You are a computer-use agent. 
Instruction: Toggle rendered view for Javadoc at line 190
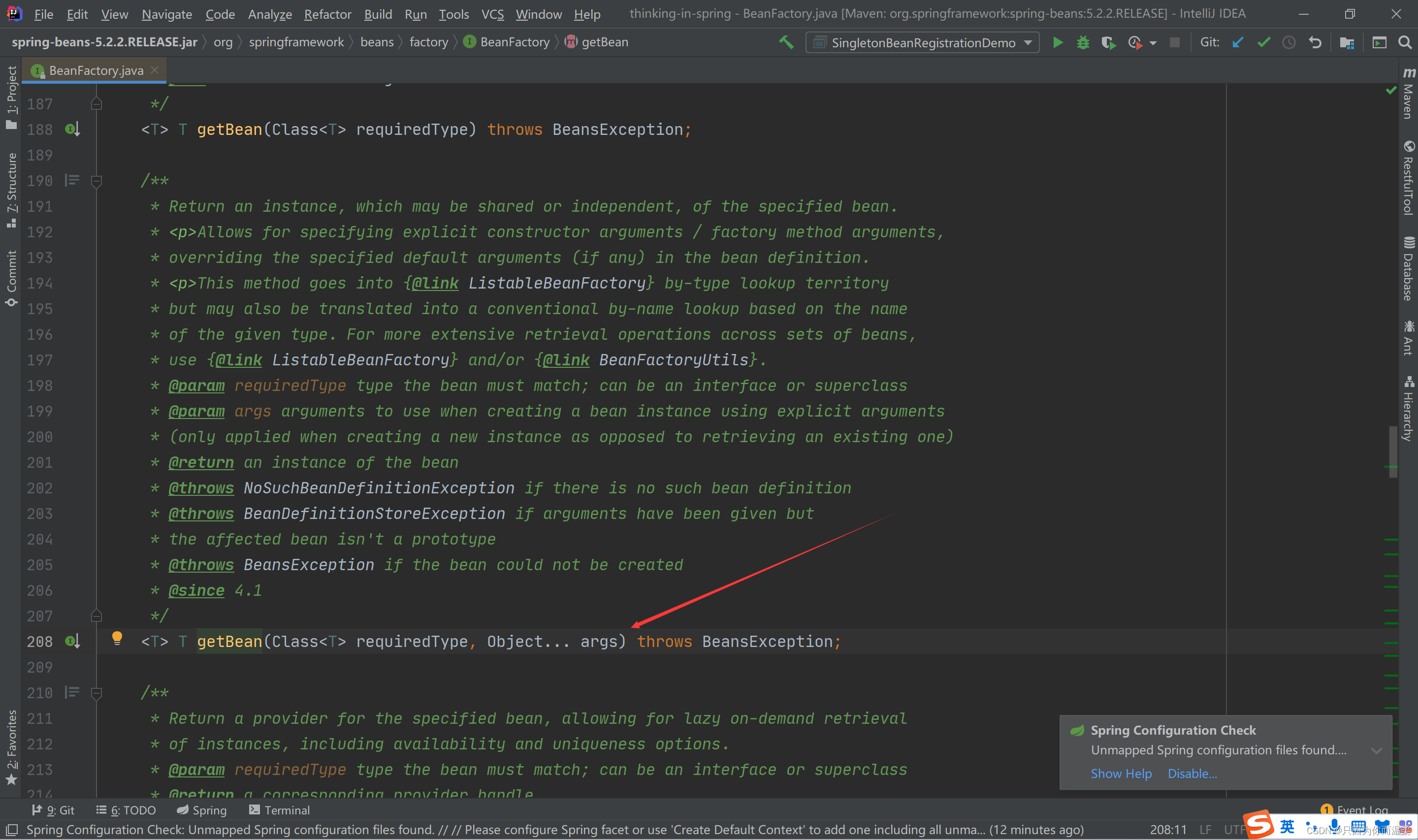tap(72, 181)
